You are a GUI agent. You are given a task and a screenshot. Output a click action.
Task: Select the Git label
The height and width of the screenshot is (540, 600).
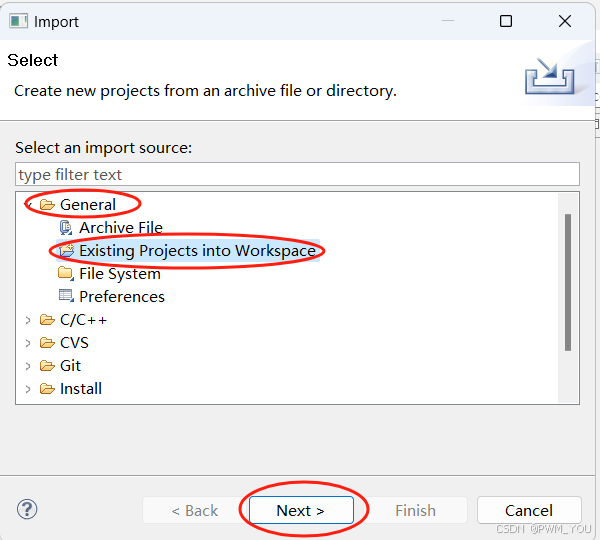(70, 366)
